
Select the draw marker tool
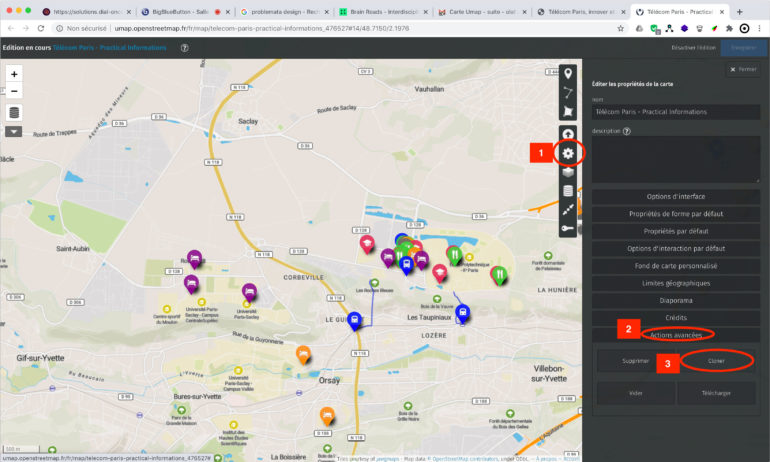point(568,74)
